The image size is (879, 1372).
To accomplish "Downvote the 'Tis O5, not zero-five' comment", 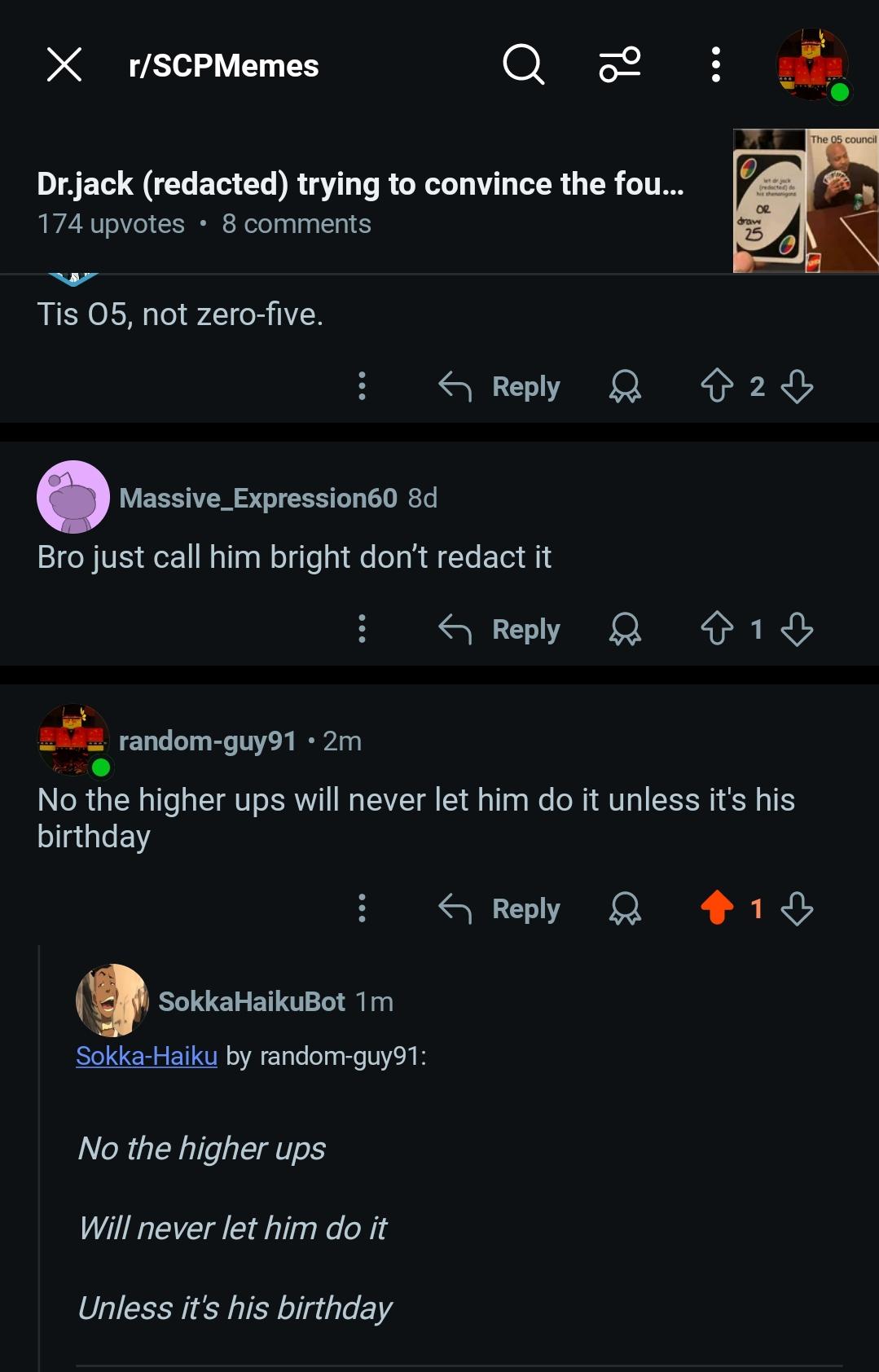I will 797,386.
